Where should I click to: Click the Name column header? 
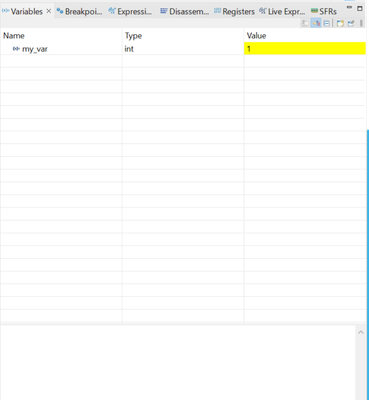[x=61, y=36]
